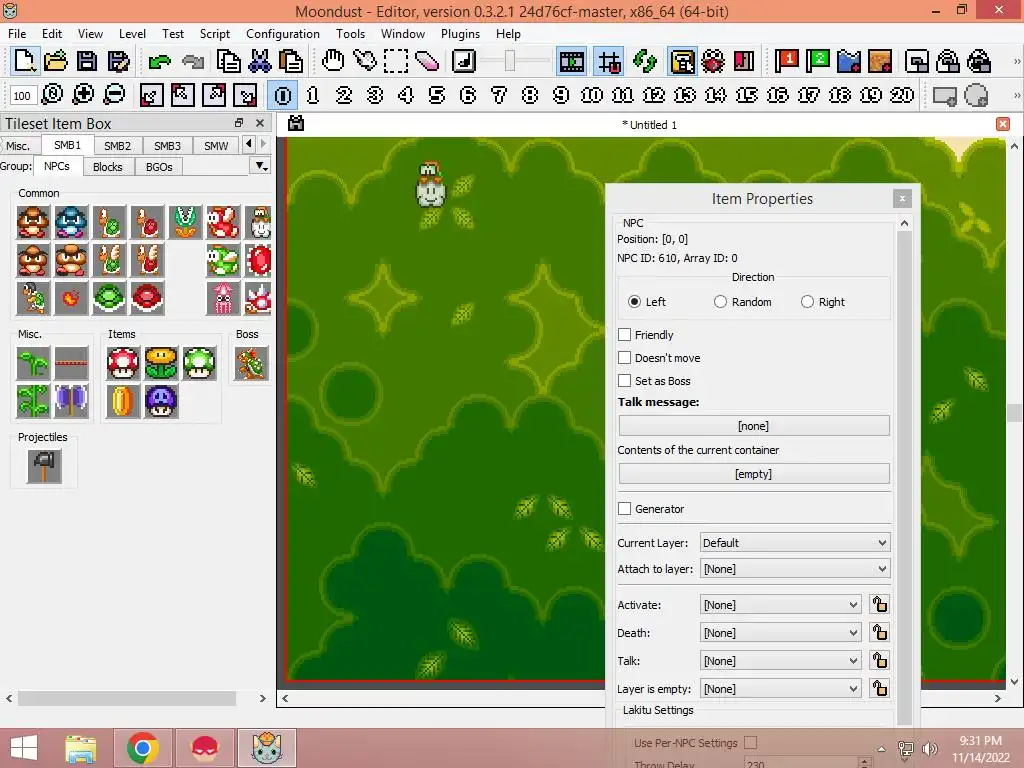Open the File menu
This screenshot has height=768, width=1024.
click(x=17, y=33)
